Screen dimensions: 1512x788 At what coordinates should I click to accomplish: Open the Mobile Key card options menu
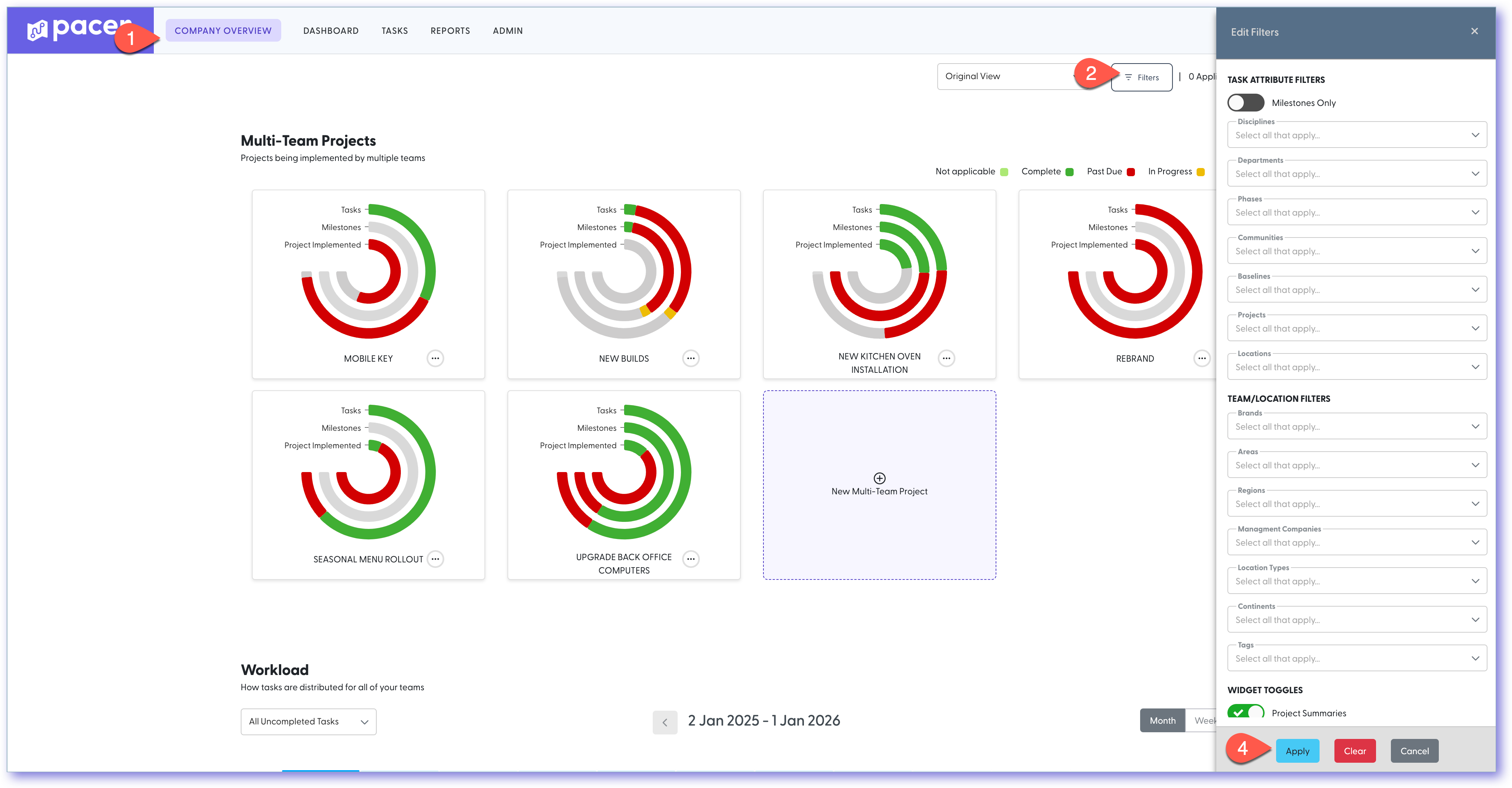(435, 358)
